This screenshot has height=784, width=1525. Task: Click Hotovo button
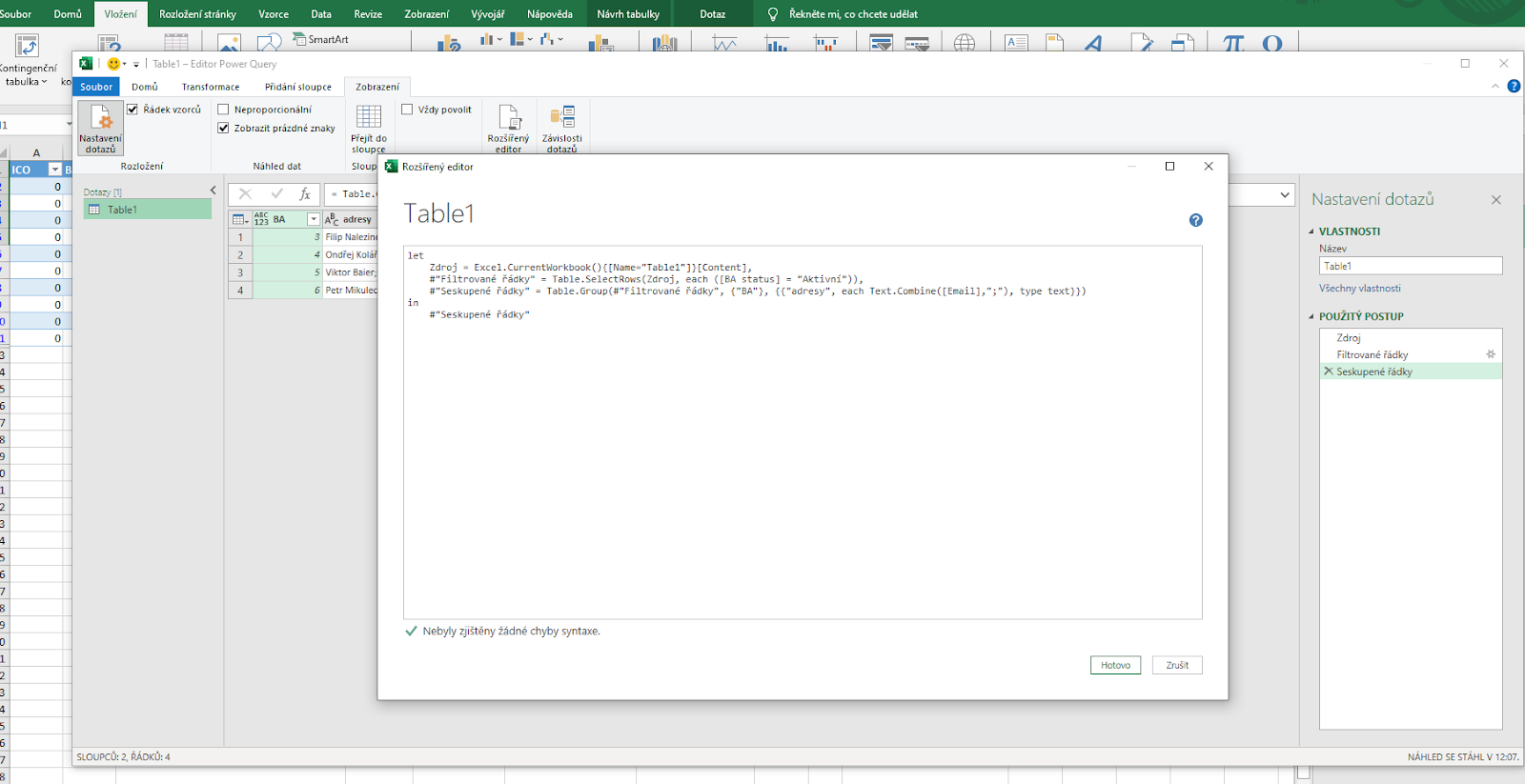click(x=1115, y=665)
